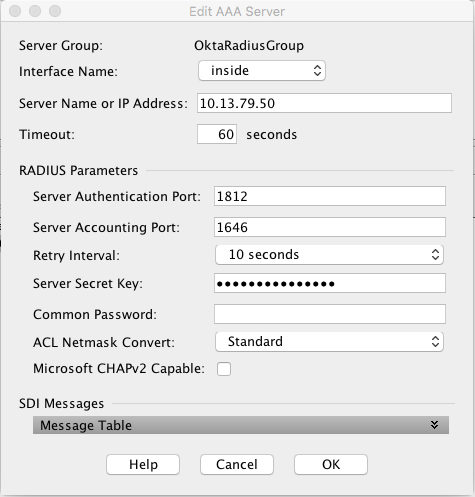Click the Timeout seconds field
475x497 pixels.
(217, 134)
